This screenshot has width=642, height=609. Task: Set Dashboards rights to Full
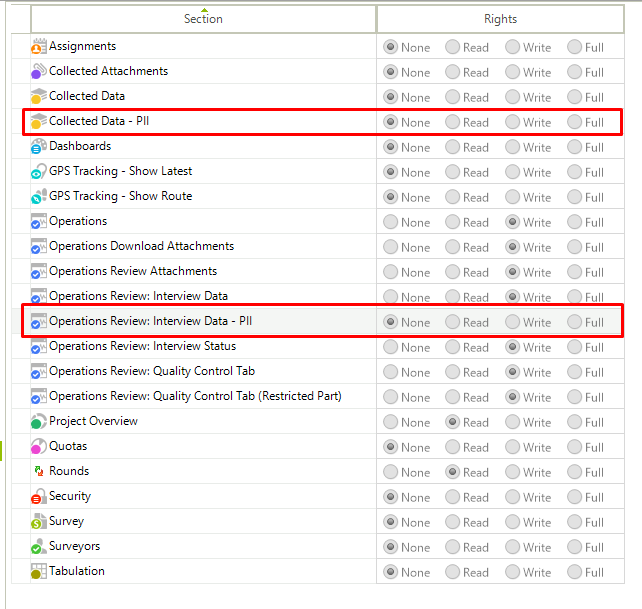pos(574,147)
